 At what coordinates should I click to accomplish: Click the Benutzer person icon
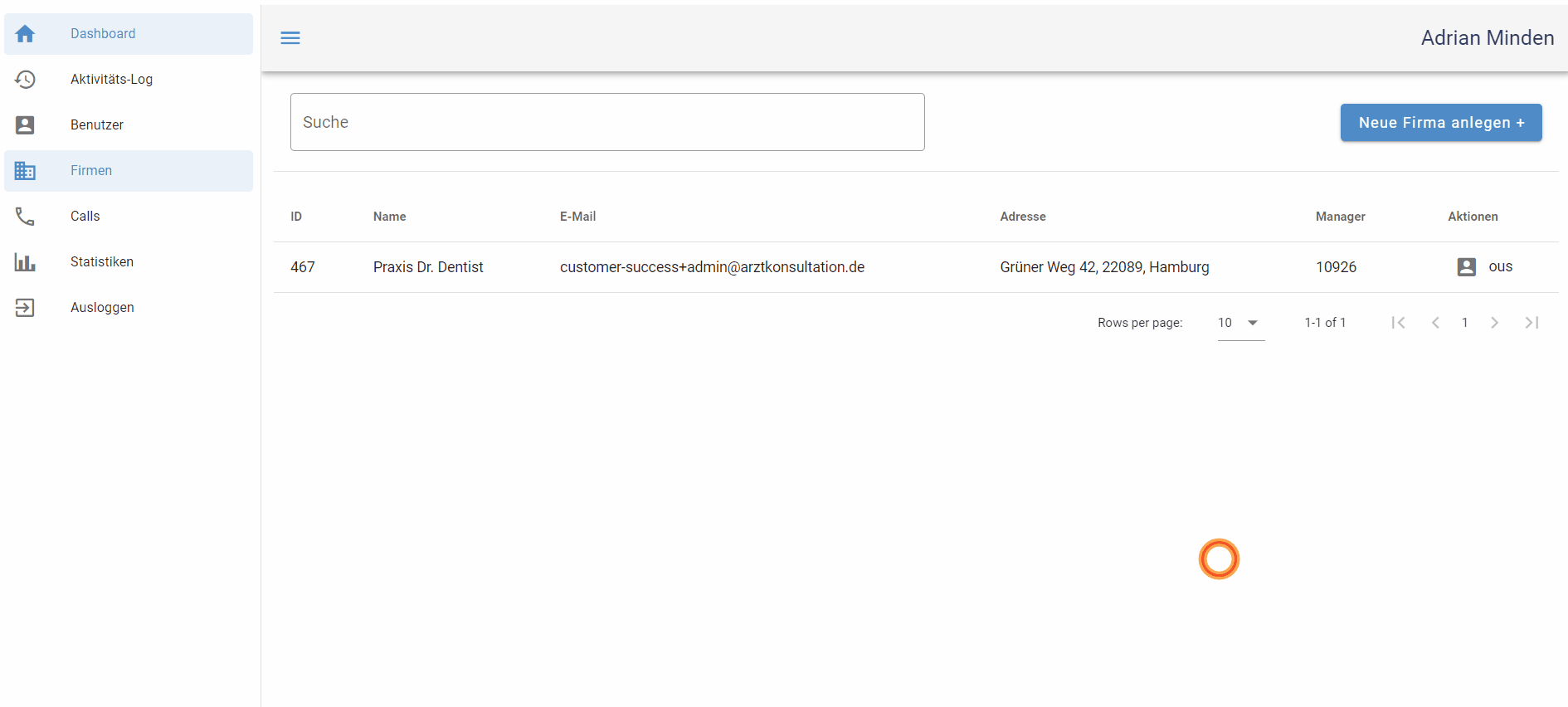(25, 125)
